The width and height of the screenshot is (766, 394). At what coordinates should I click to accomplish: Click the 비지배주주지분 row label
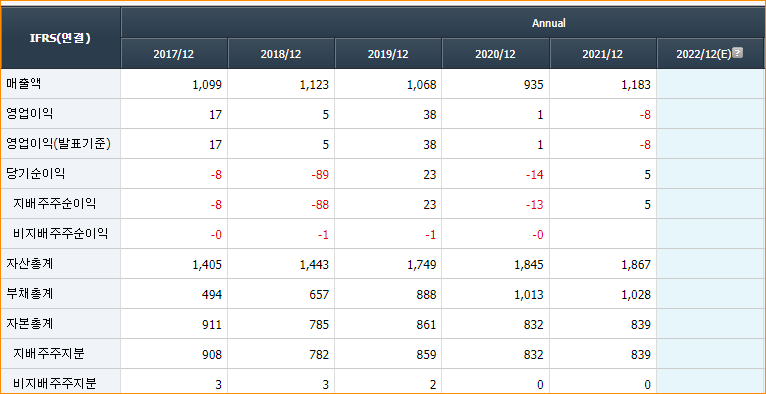pos(55,384)
